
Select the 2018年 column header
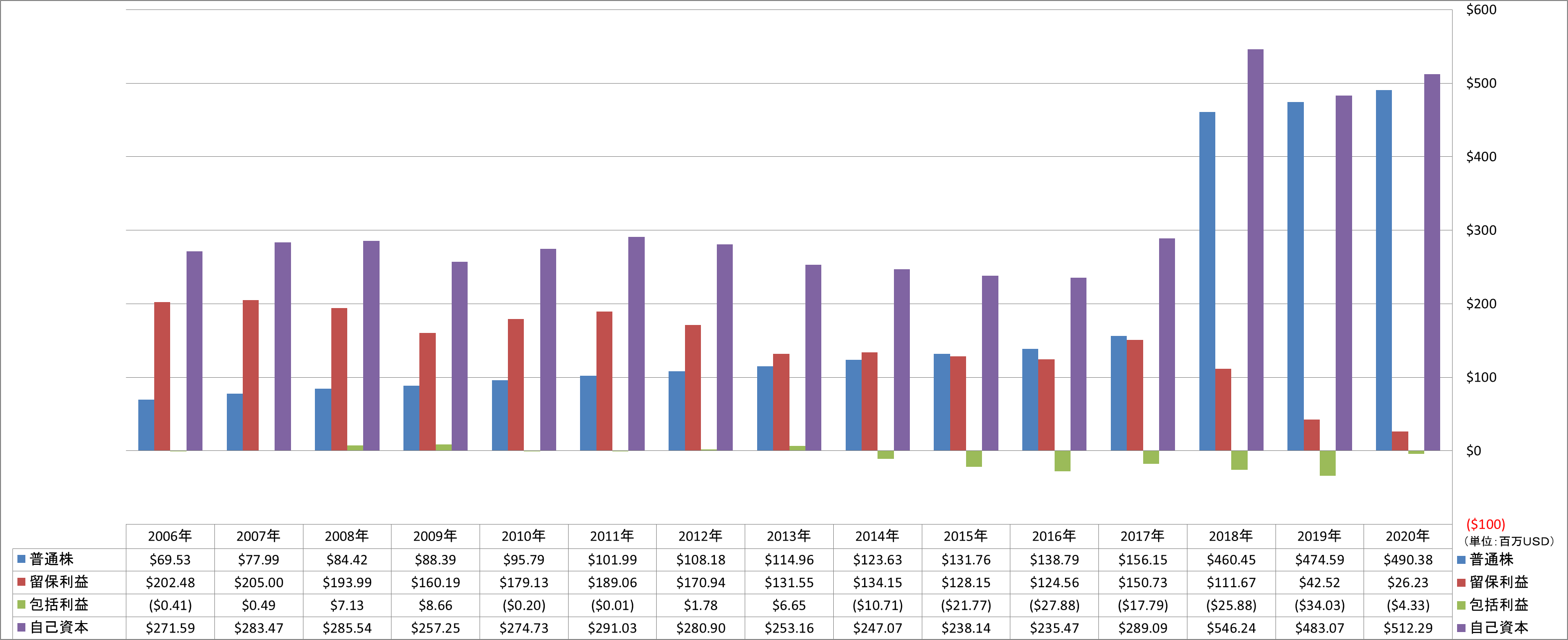(1231, 536)
